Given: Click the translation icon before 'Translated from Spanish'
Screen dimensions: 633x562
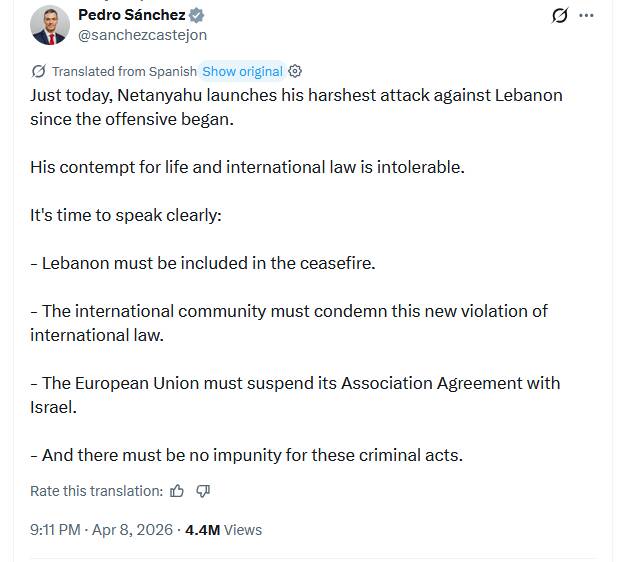Looking at the screenshot, I should pos(38,71).
